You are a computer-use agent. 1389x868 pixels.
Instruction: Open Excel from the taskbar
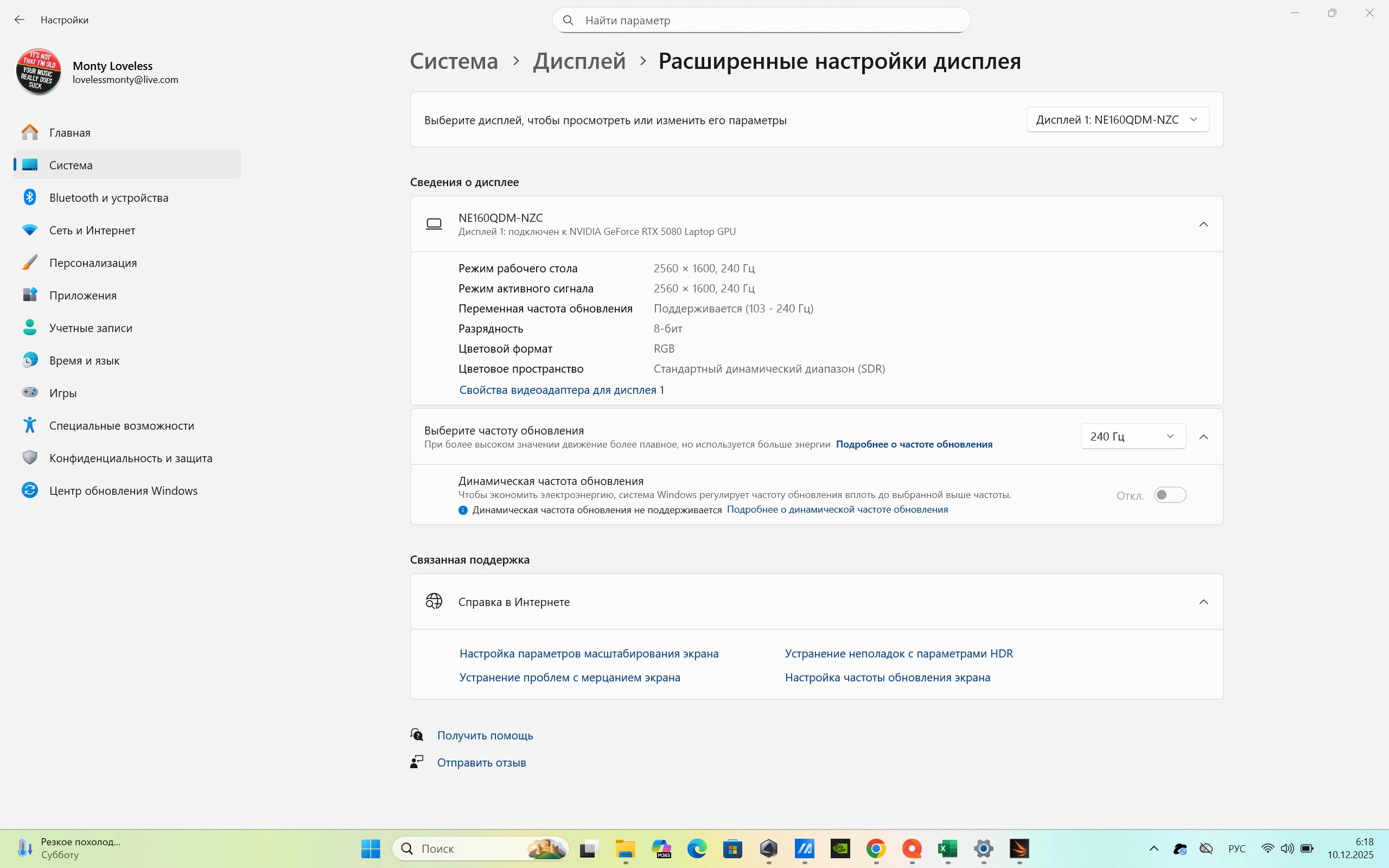[948, 848]
